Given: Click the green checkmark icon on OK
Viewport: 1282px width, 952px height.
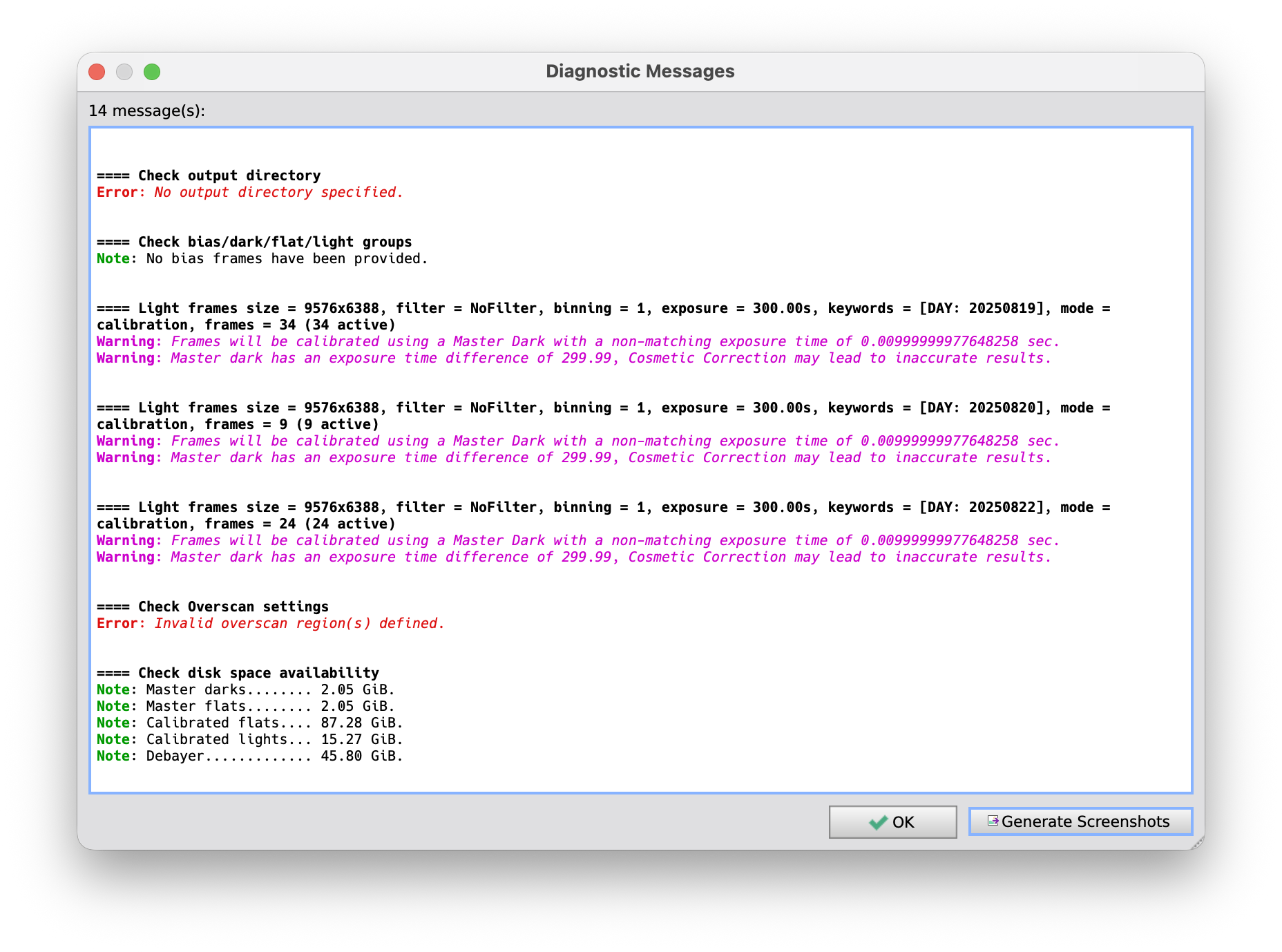Looking at the screenshot, I should tap(878, 822).
